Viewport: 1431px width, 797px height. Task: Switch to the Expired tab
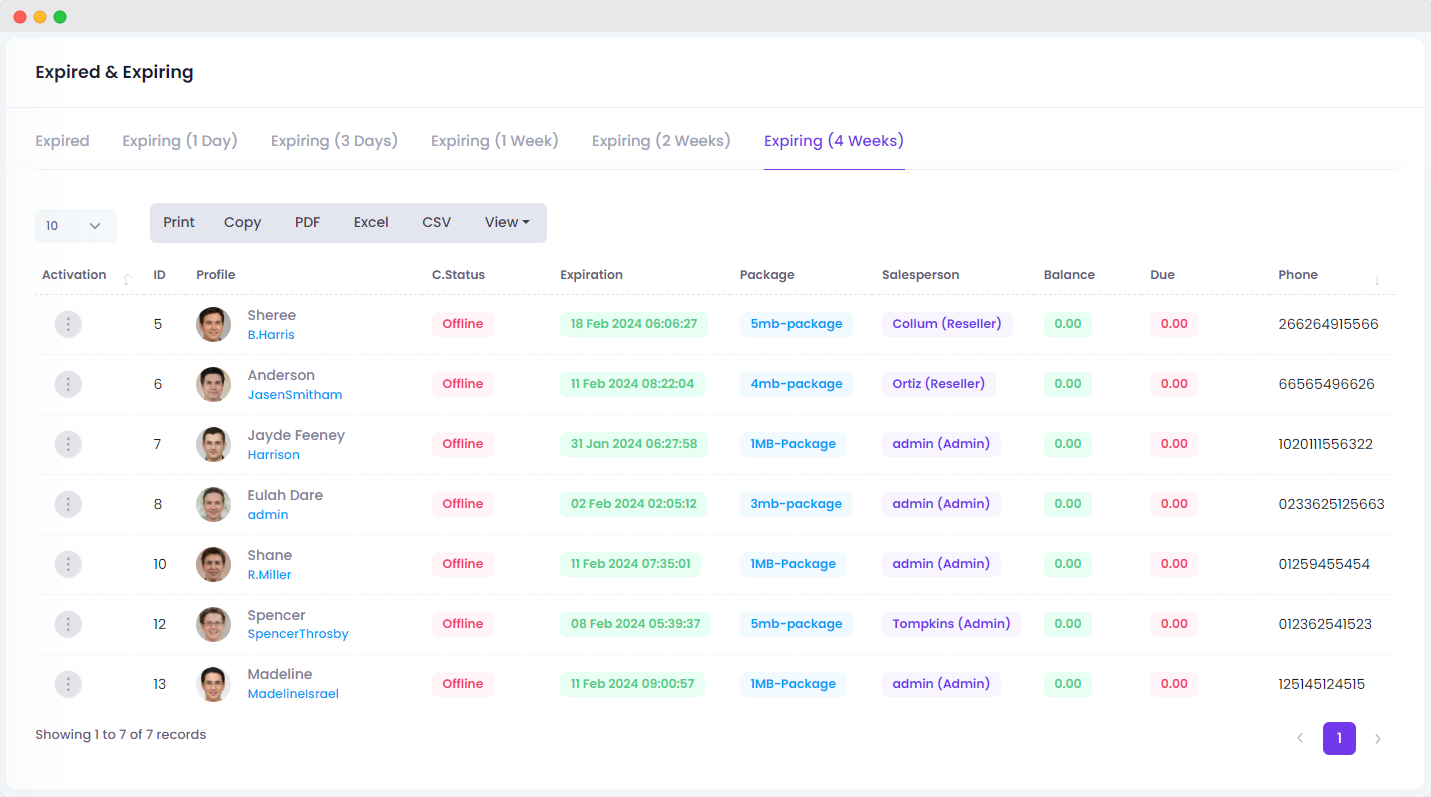click(x=62, y=141)
